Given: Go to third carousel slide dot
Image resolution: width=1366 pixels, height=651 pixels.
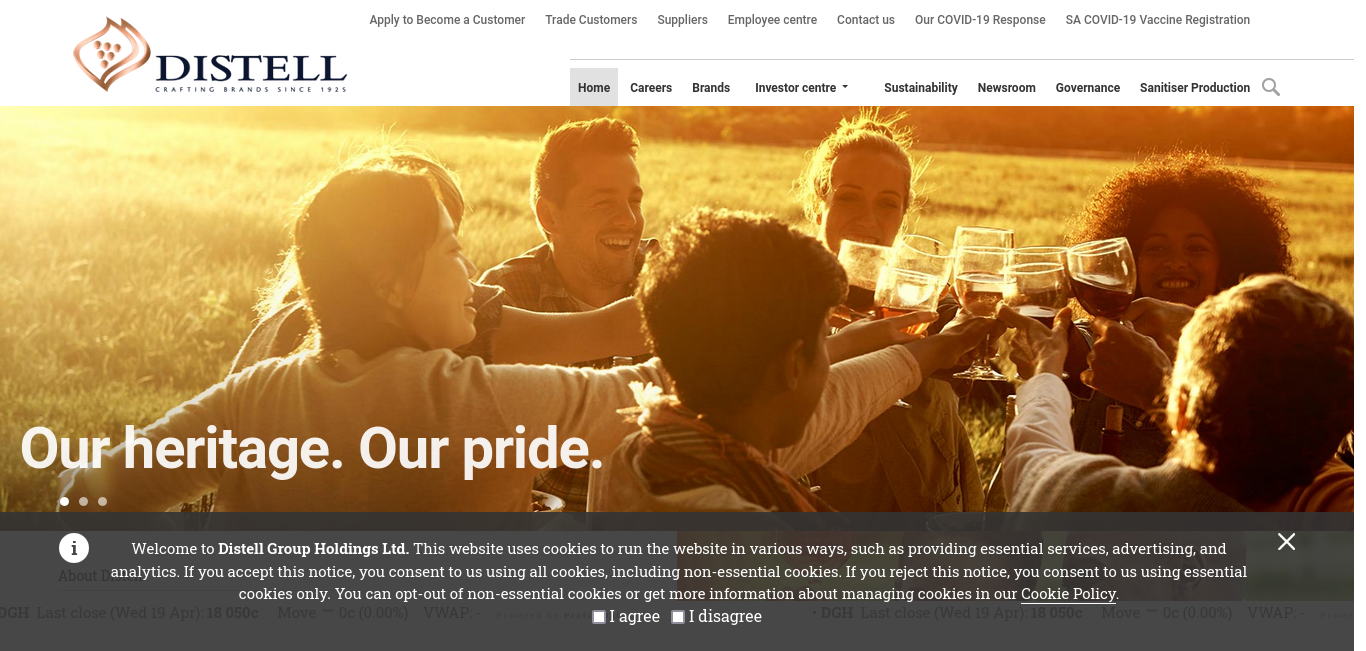Looking at the screenshot, I should [x=102, y=501].
